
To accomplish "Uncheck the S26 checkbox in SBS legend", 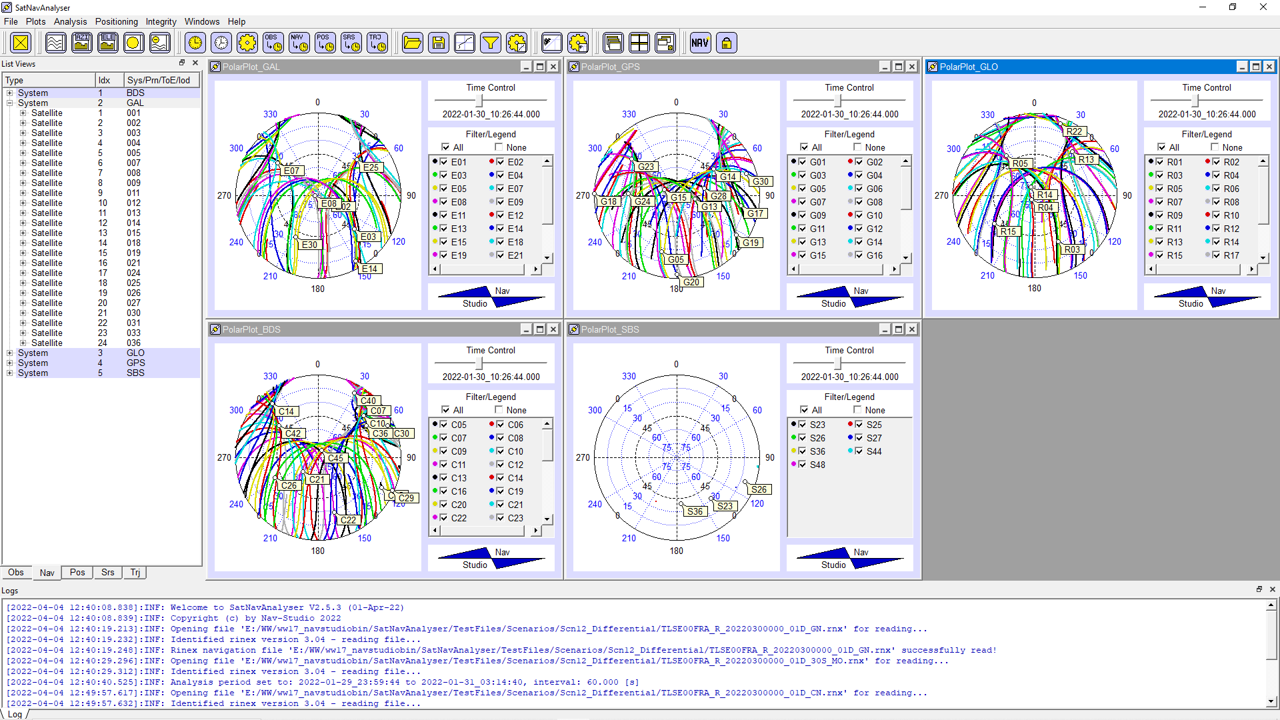I will (x=803, y=438).
